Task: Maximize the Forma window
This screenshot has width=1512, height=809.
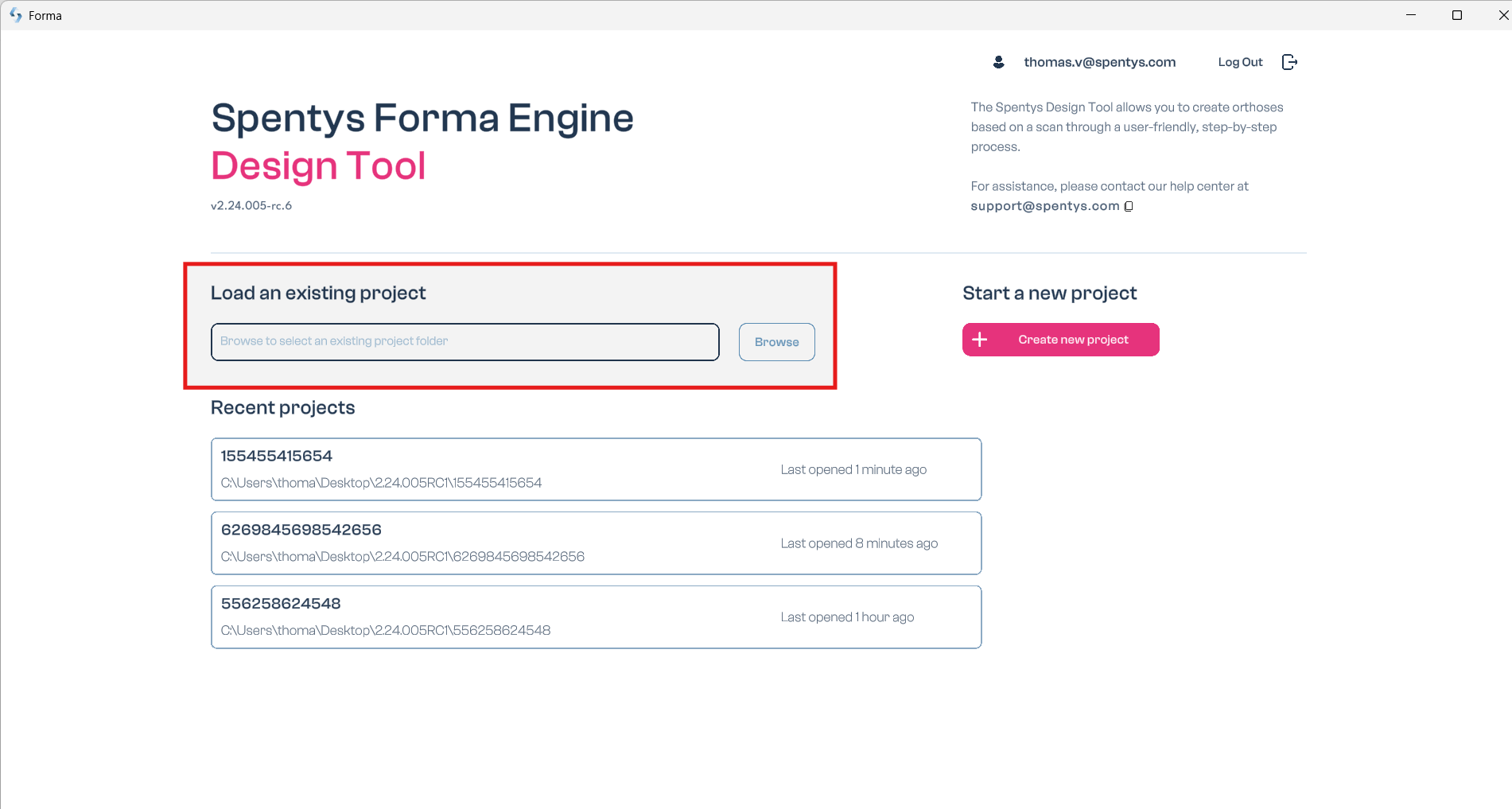Action: point(1457,15)
